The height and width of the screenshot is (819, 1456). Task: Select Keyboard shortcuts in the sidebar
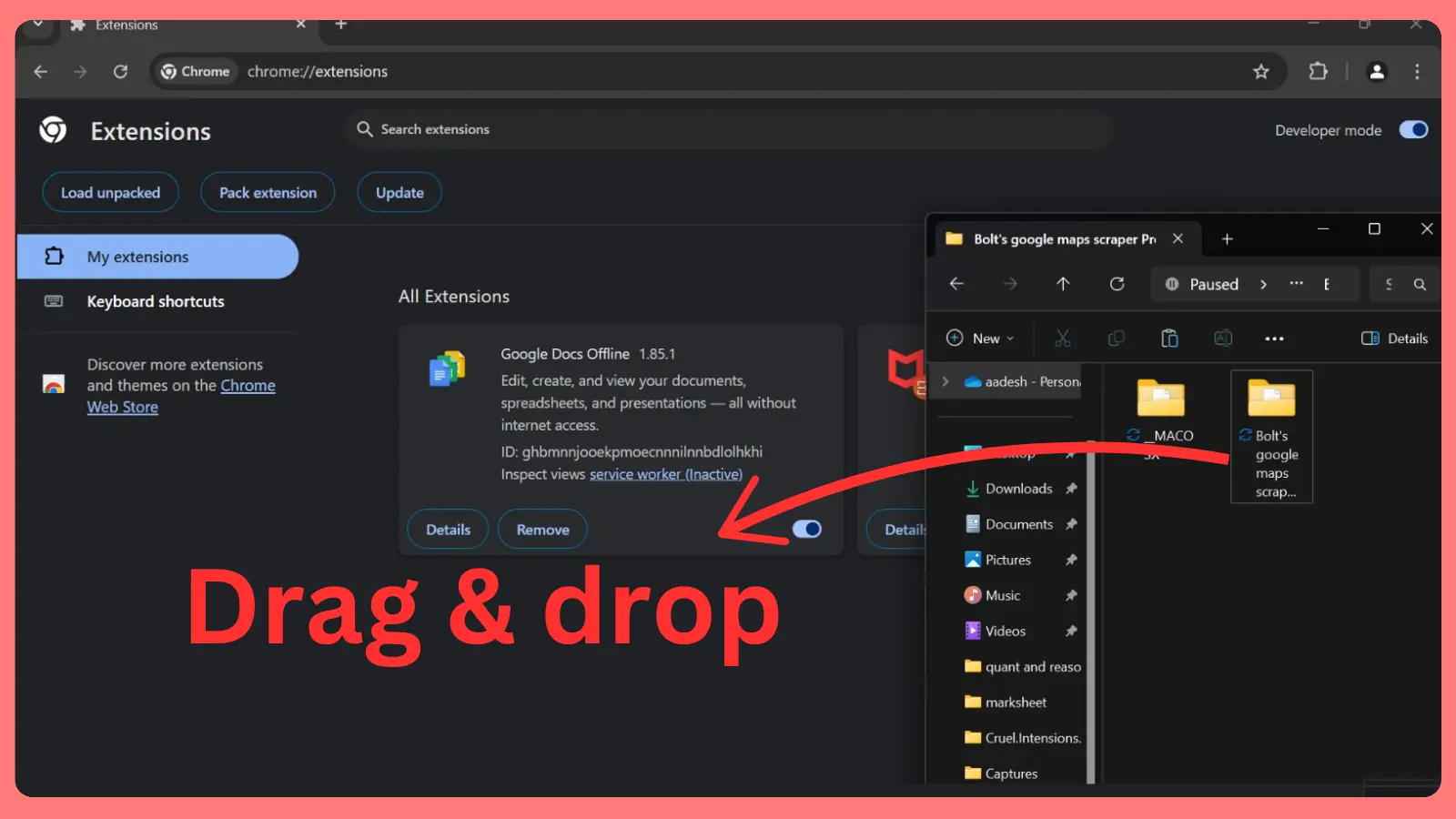pos(155,301)
